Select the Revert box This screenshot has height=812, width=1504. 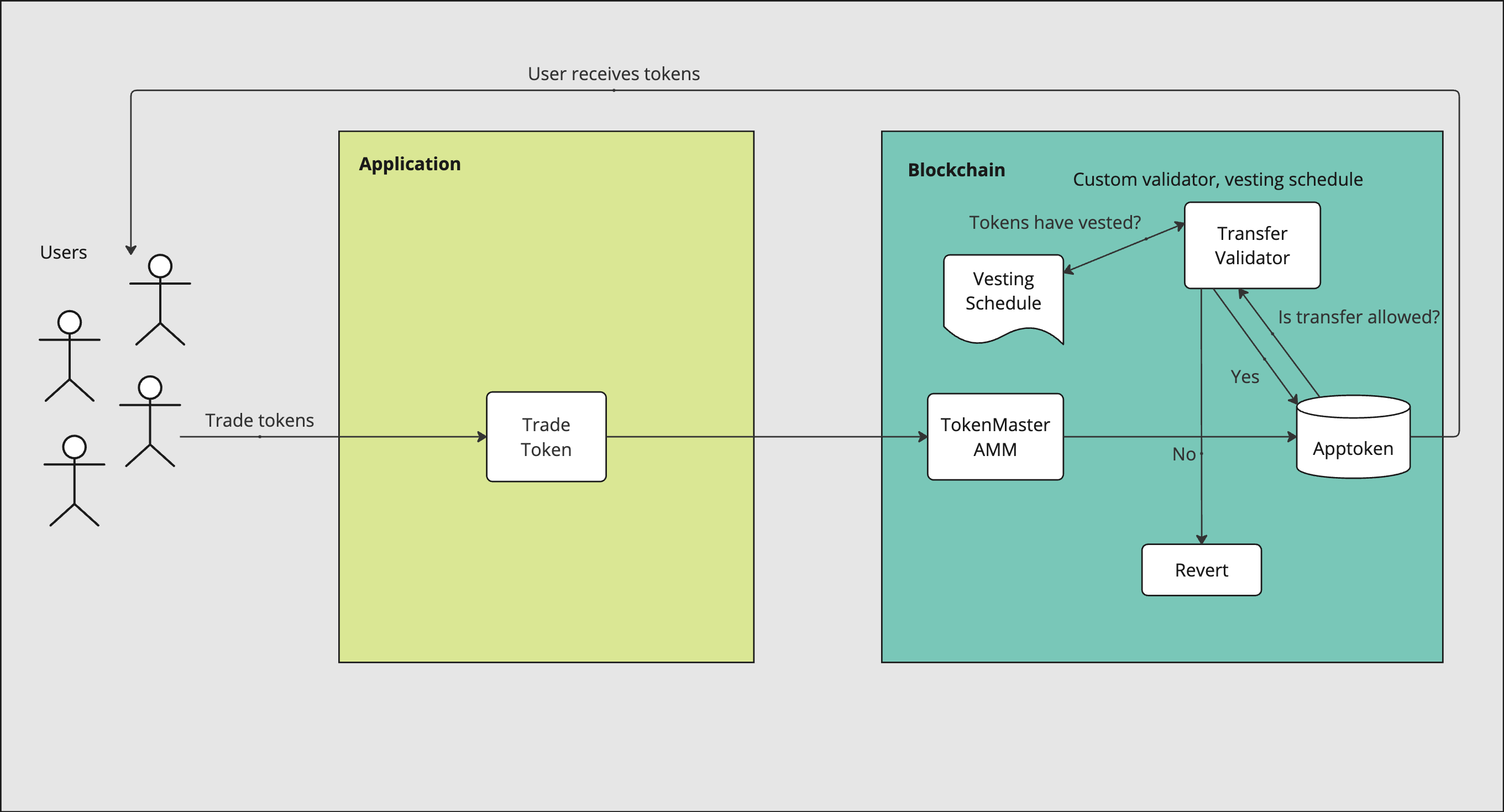[1201, 570]
